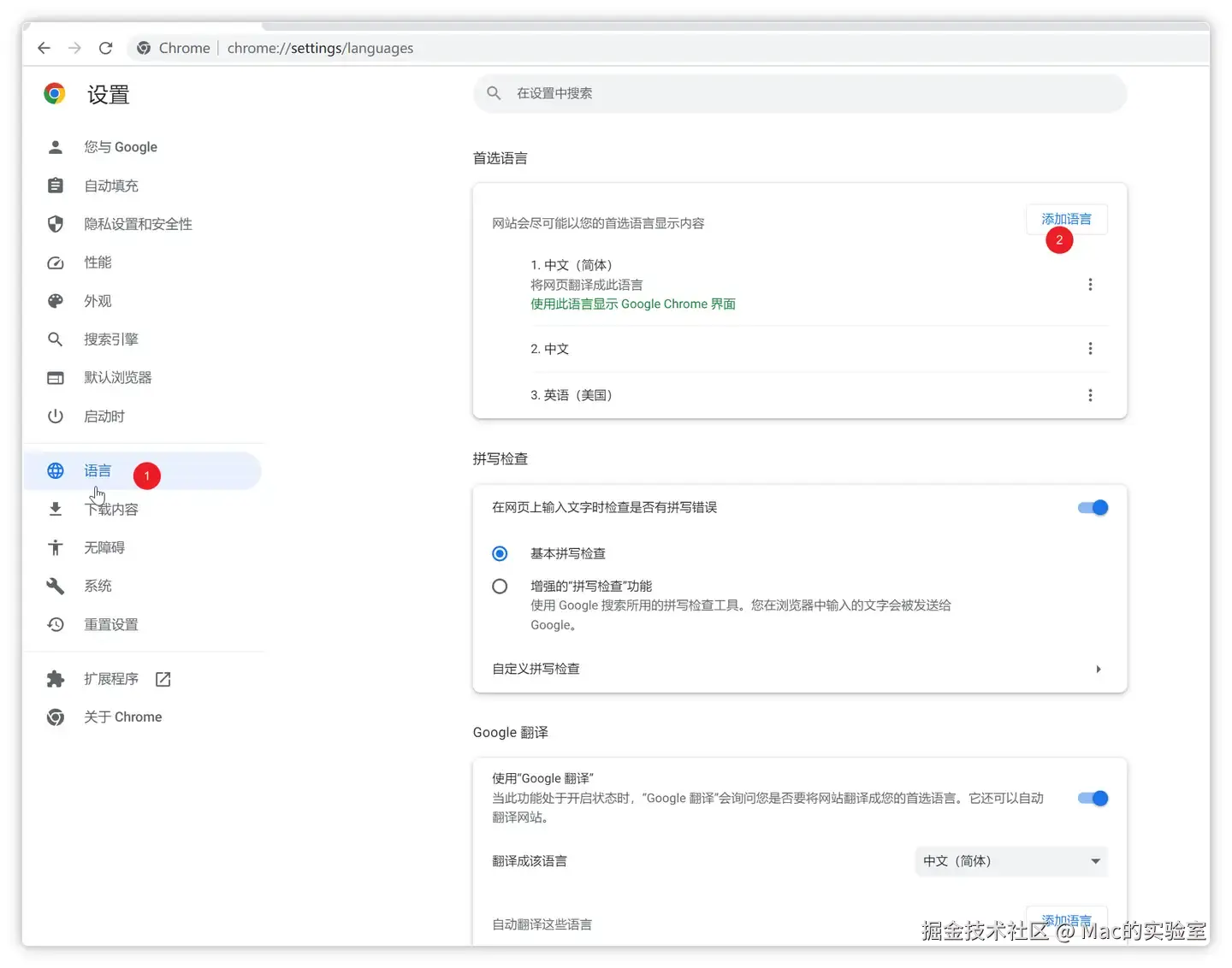Click the search icon for 搜索引擎

coord(56,339)
